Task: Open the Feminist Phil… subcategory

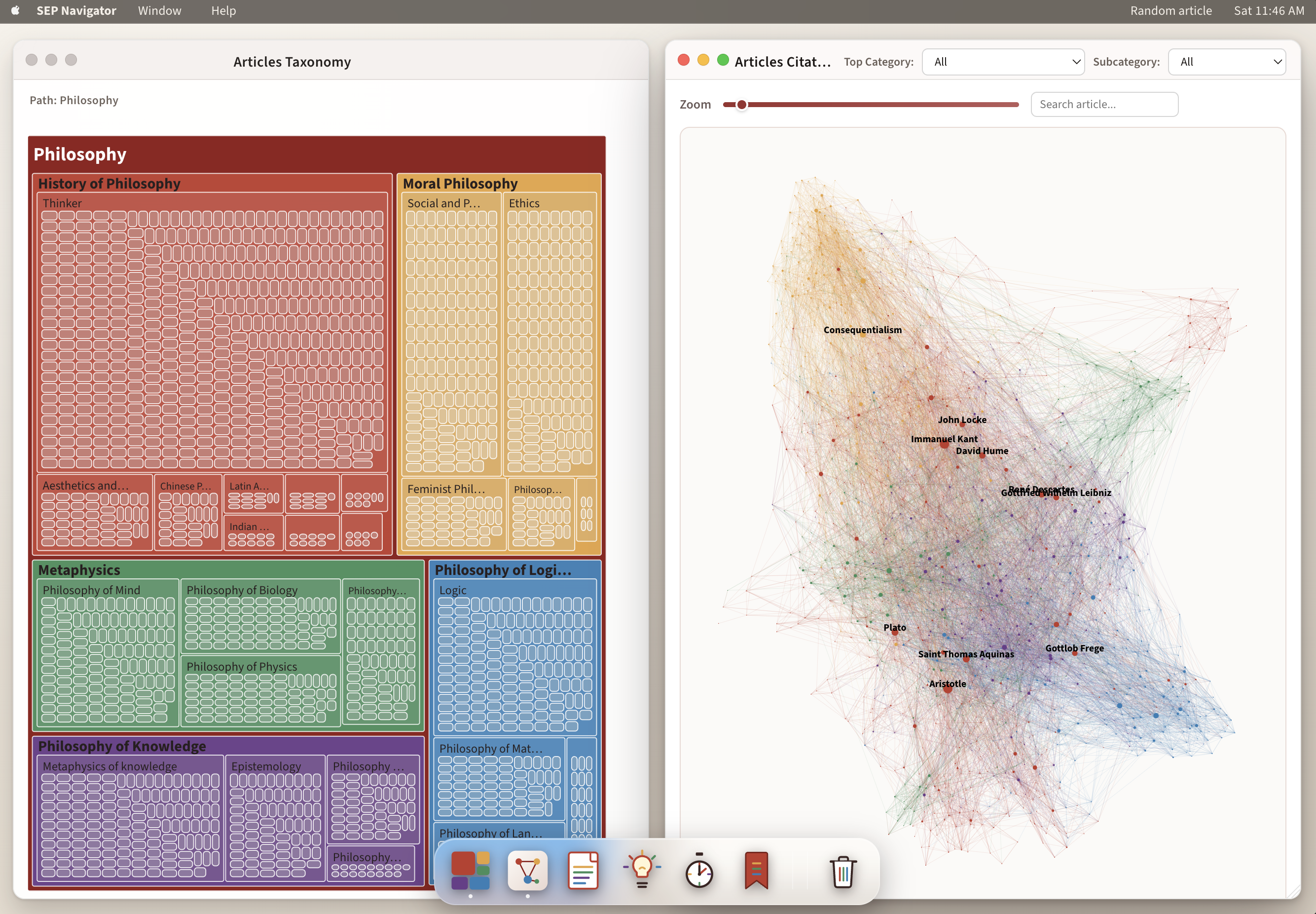Action: [446, 489]
